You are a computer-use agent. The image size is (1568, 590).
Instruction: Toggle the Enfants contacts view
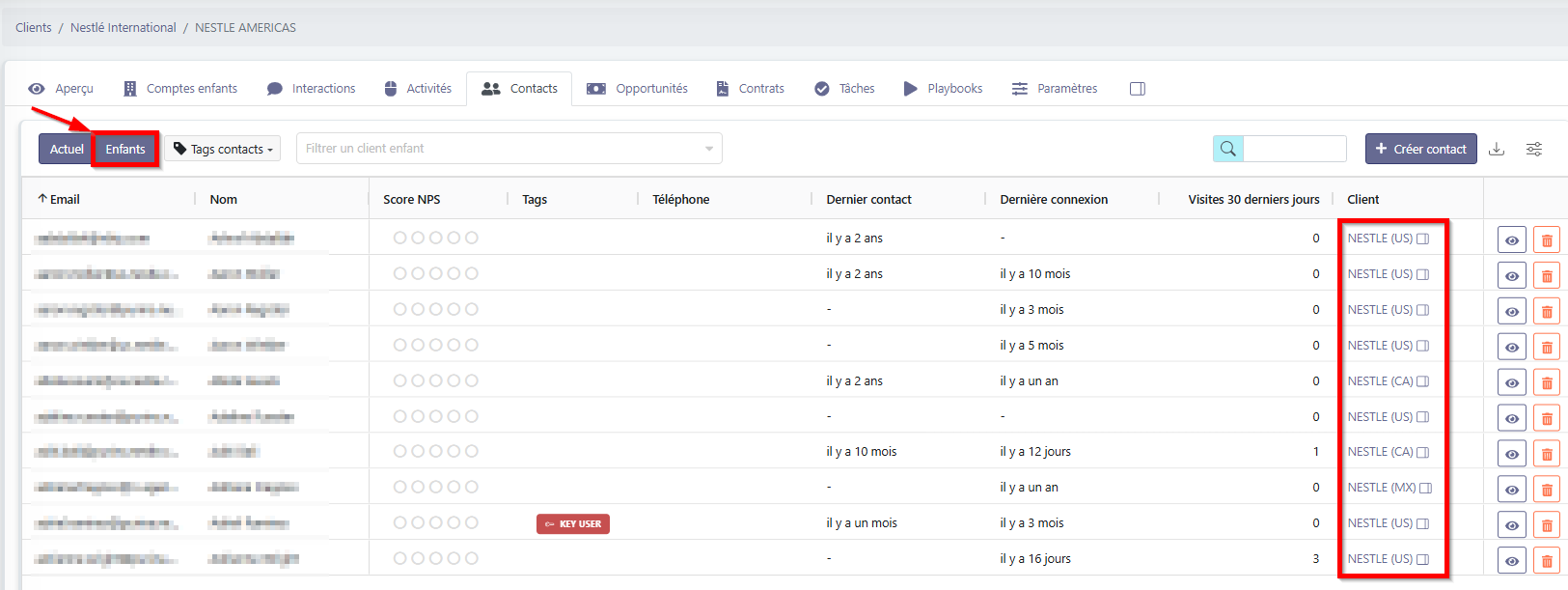(x=125, y=149)
